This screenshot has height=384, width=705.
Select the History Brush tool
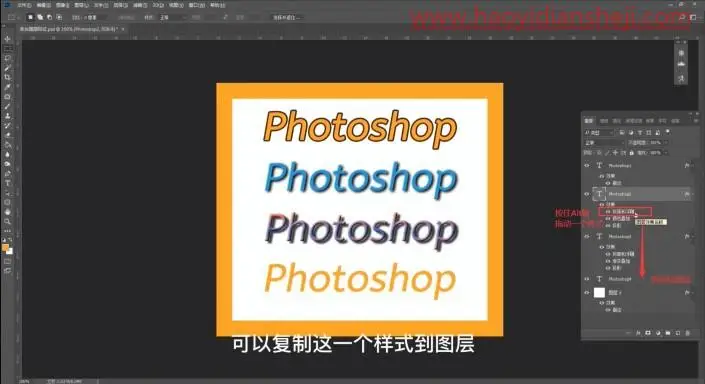tap(8, 125)
